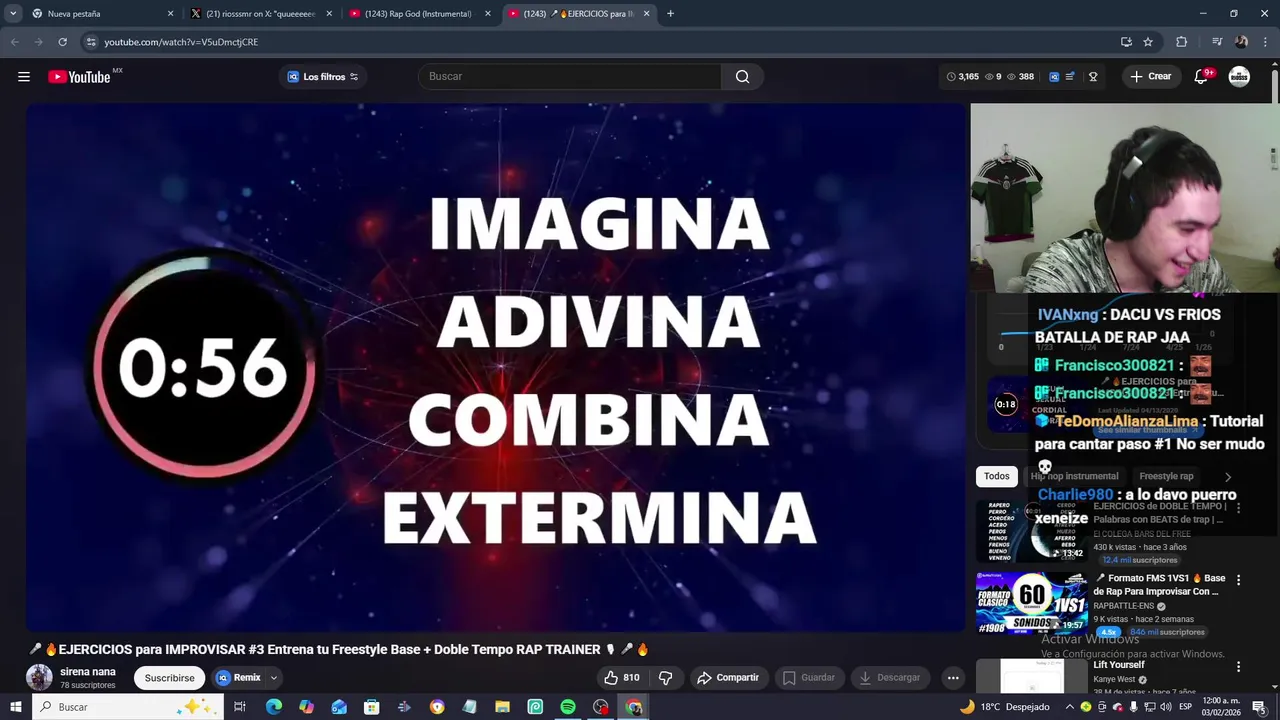Open the Los filtros dropdown

pyautogui.click(x=323, y=77)
